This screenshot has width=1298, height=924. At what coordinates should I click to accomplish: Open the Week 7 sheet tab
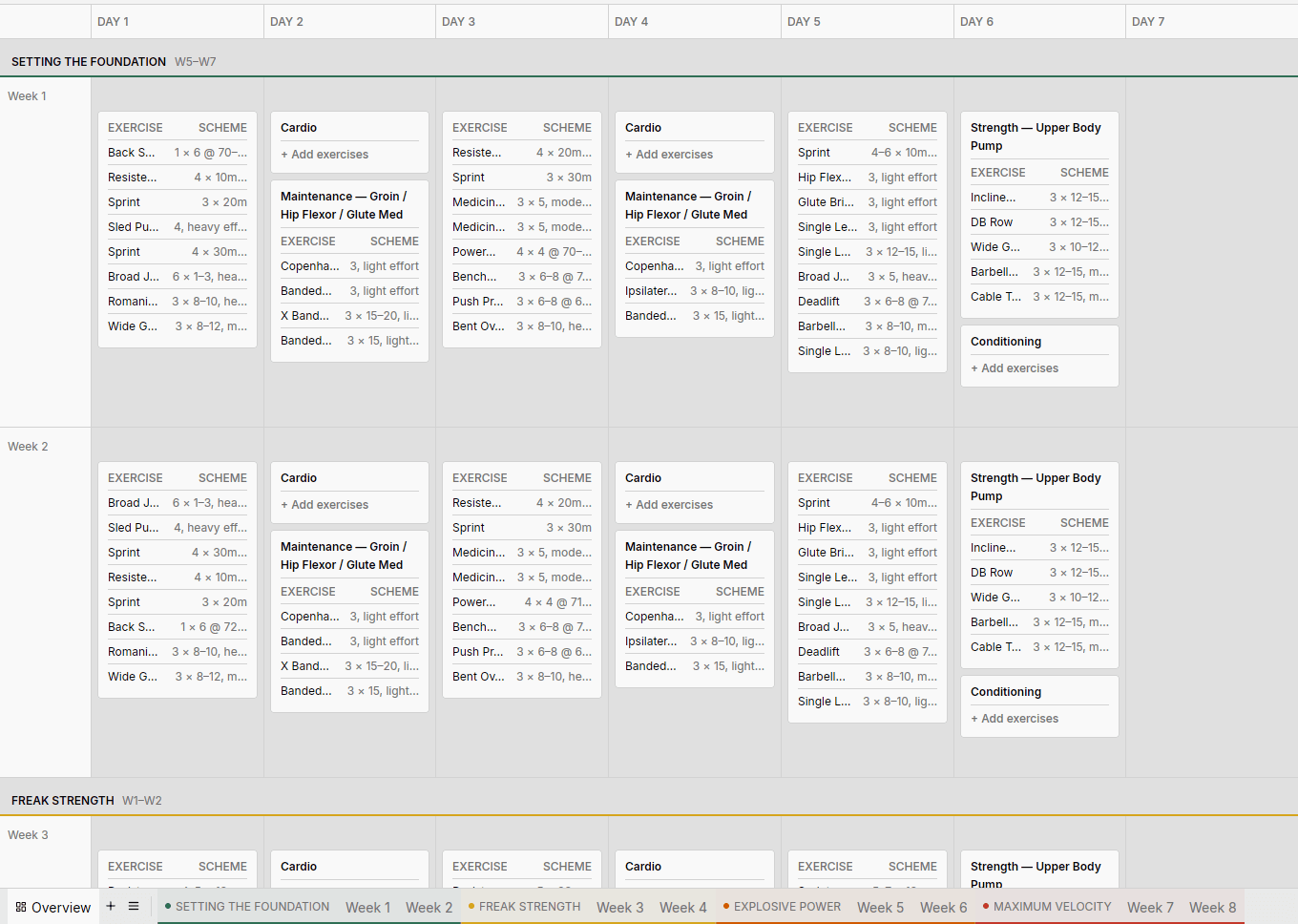1151,907
